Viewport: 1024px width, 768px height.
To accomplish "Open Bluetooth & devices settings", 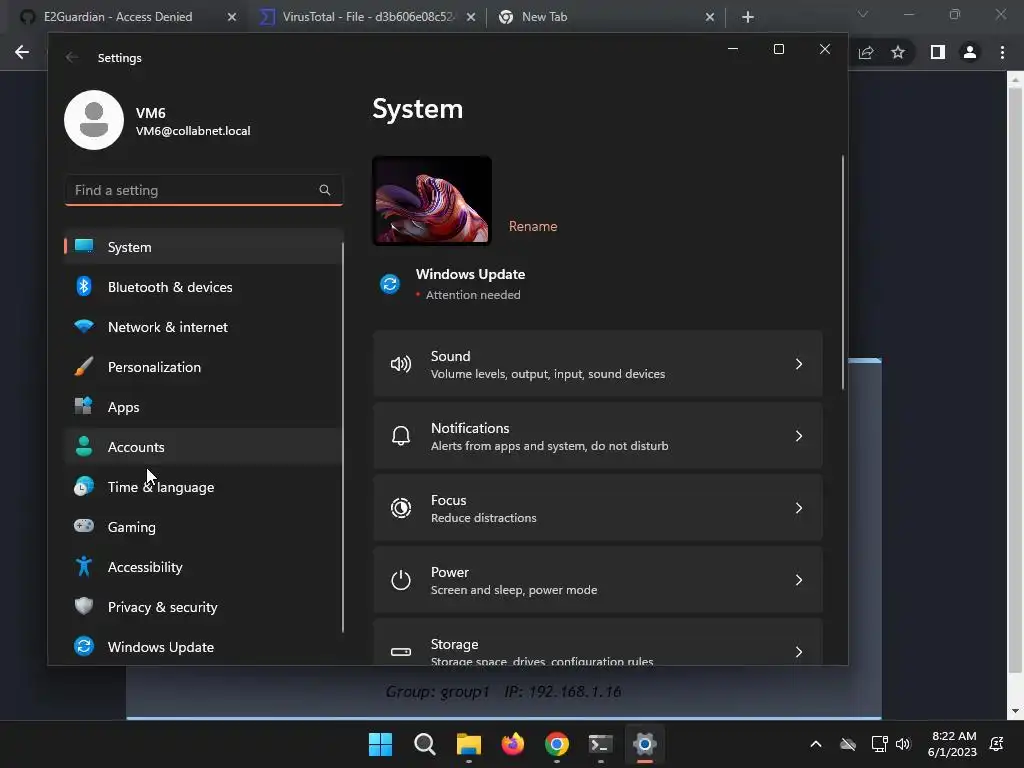I will tap(203, 287).
